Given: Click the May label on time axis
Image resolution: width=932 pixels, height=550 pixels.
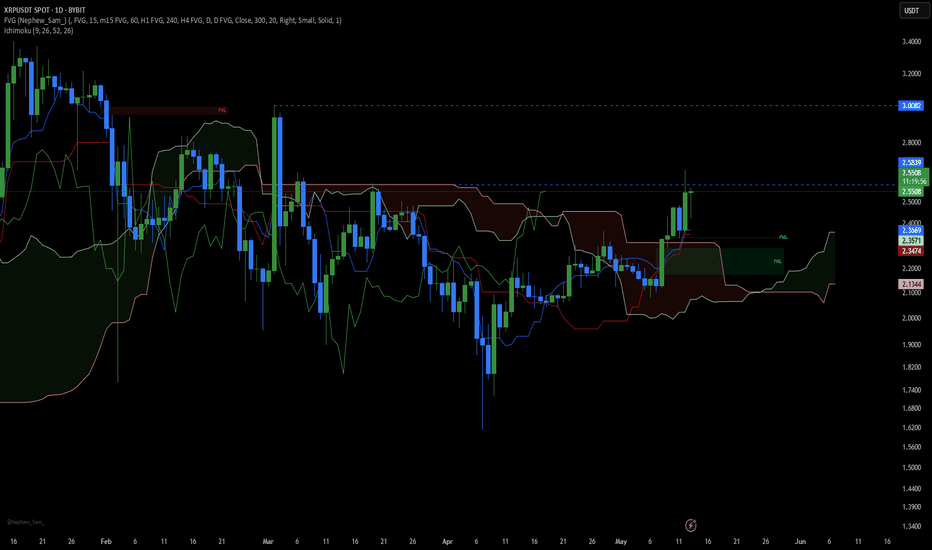Looking at the screenshot, I should (621, 542).
